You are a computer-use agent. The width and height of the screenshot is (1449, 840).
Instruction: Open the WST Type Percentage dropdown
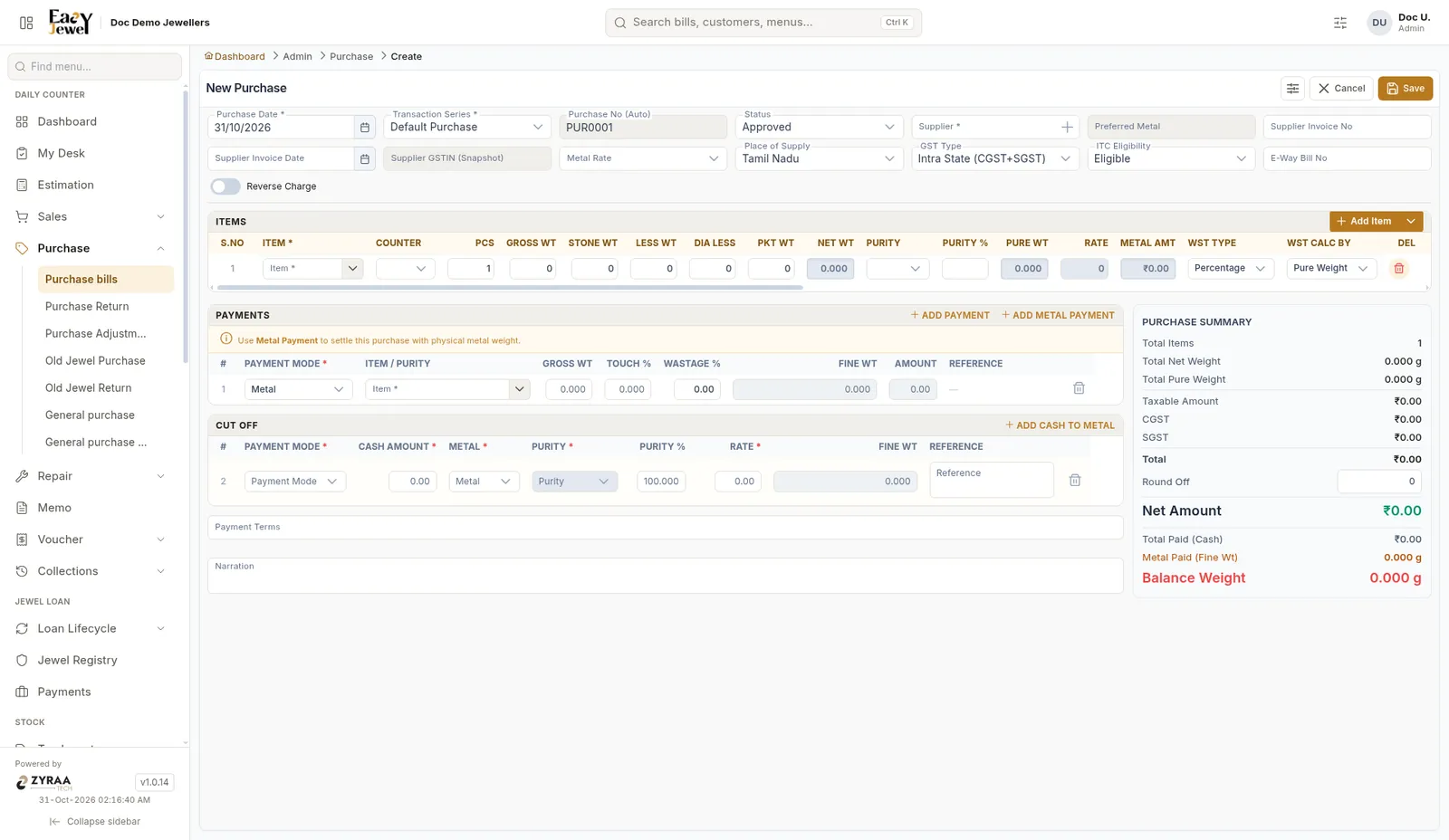pos(1230,269)
